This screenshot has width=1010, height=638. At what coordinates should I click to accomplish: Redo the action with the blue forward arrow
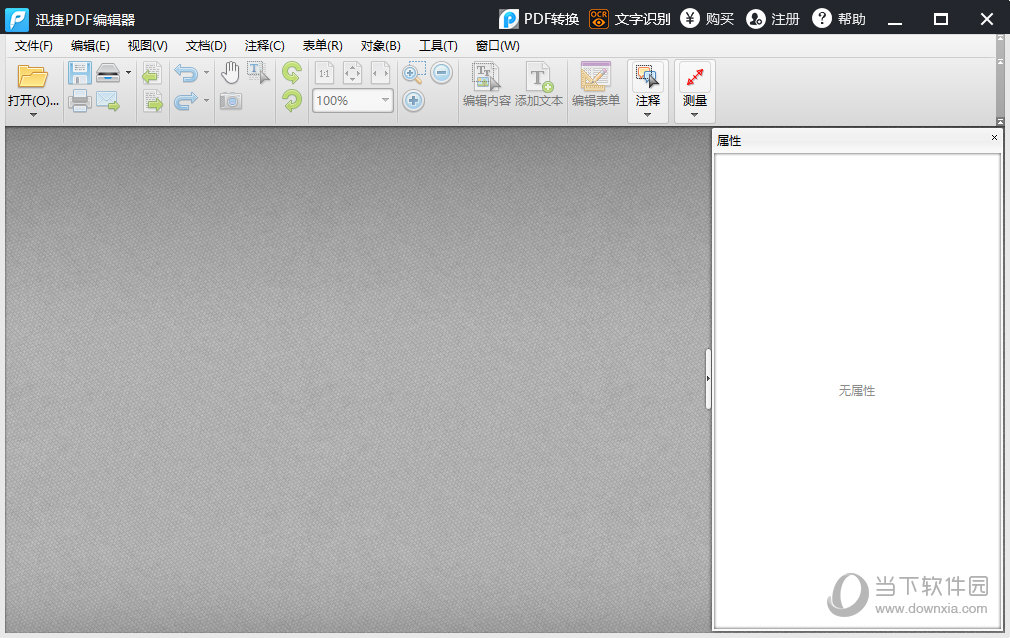[x=186, y=101]
